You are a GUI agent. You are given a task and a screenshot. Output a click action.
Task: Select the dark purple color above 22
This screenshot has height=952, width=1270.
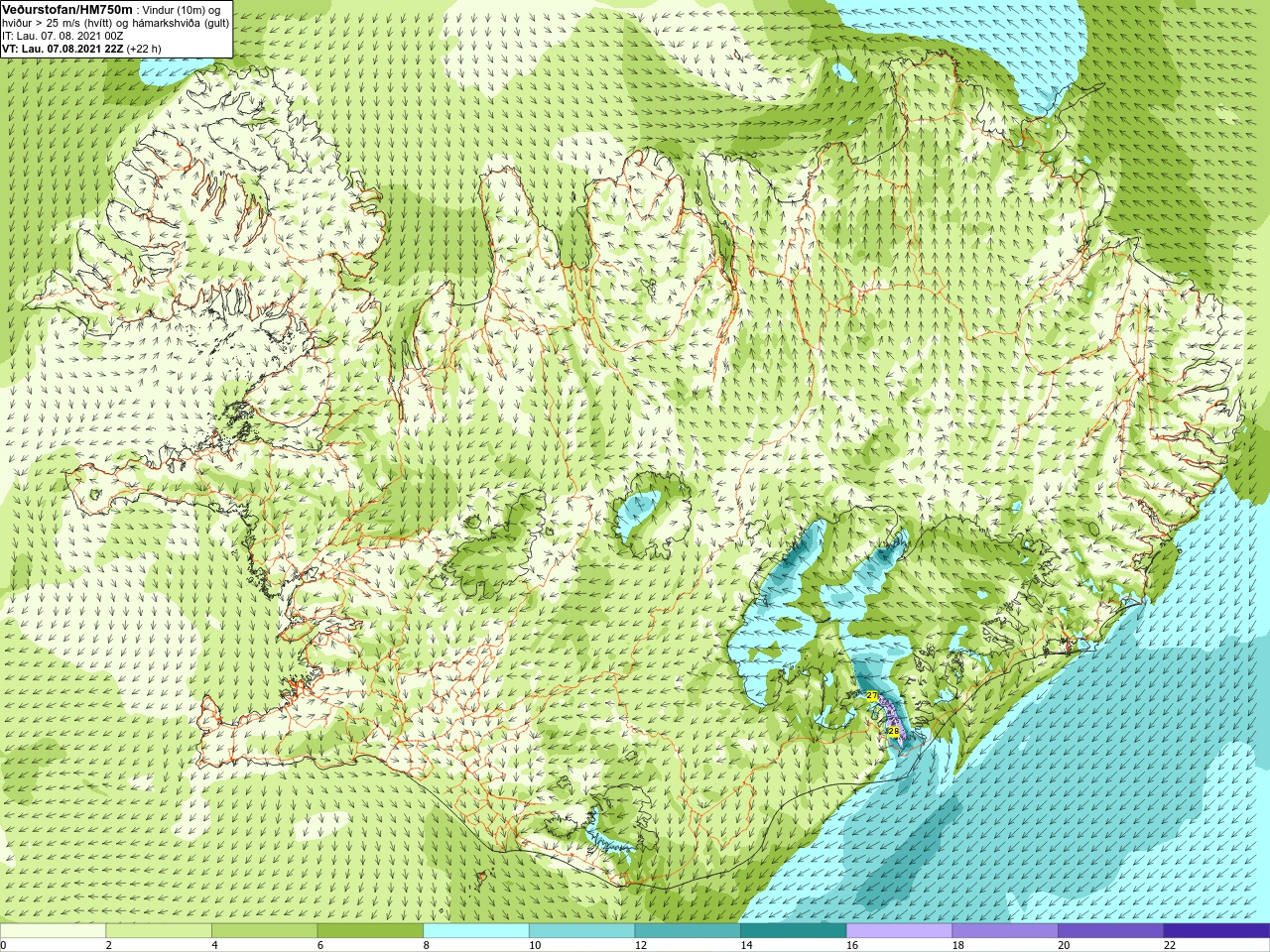pyautogui.click(x=1216, y=931)
